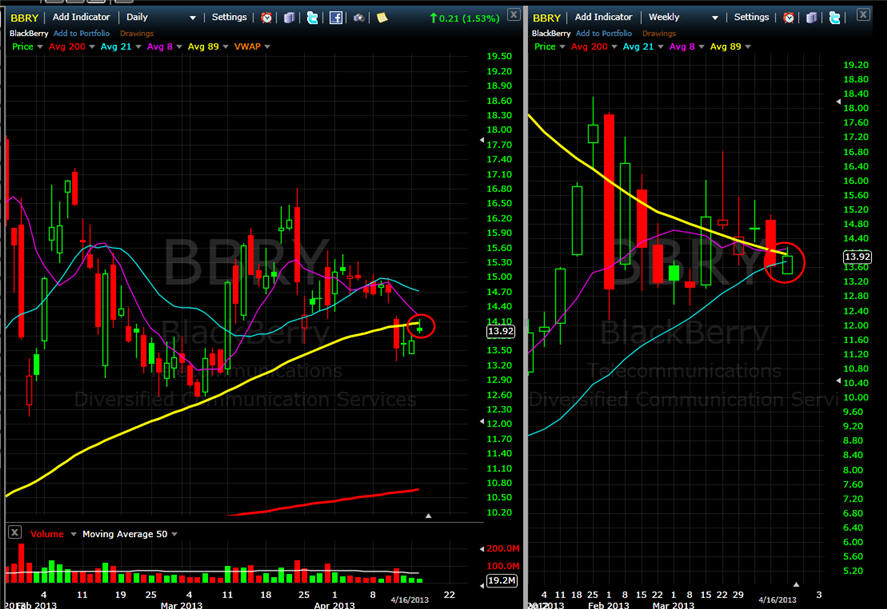Image resolution: width=887 pixels, height=609 pixels.
Task: Click the 19.2M volume tag
Action: (501, 581)
